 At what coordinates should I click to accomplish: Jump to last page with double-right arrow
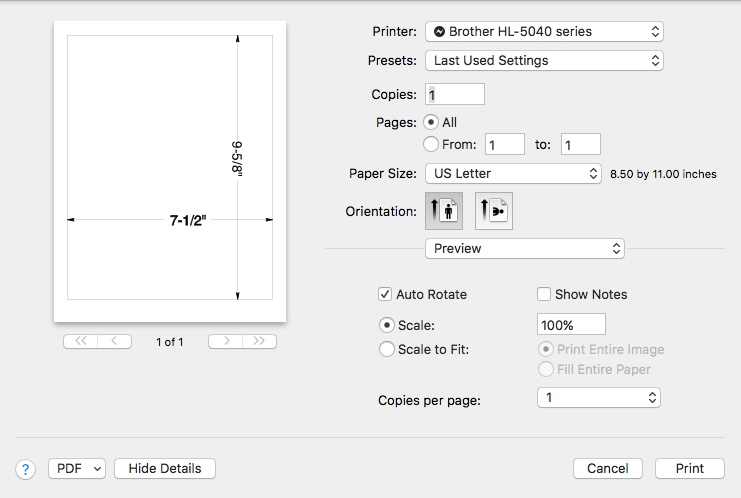(x=259, y=341)
